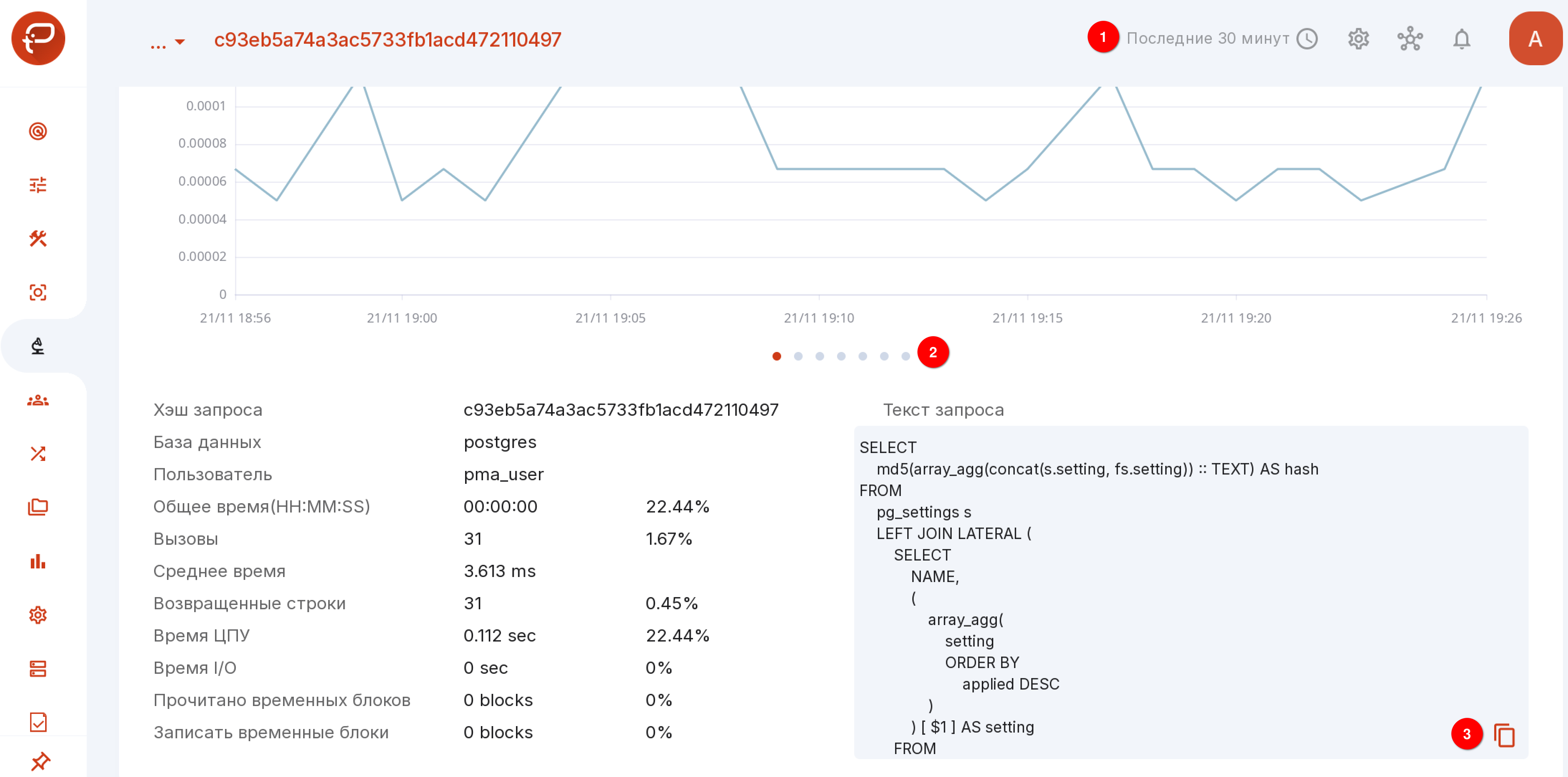Viewport: 1568px width, 777px height.
Task: Select the sixth chart pagination dot
Action: [x=884, y=356]
